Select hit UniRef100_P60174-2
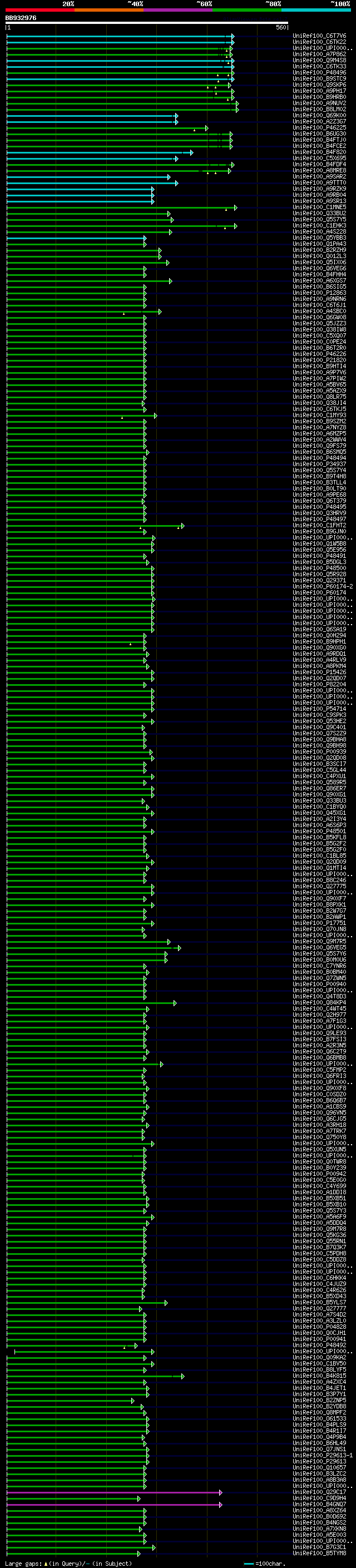Screen dimensions: 356x1568 323,587
